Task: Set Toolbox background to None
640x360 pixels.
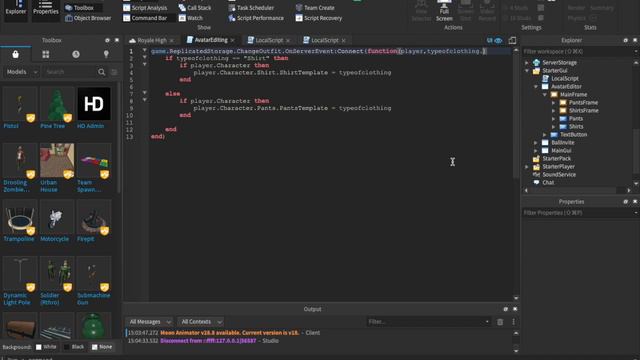Action: point(102,347)
